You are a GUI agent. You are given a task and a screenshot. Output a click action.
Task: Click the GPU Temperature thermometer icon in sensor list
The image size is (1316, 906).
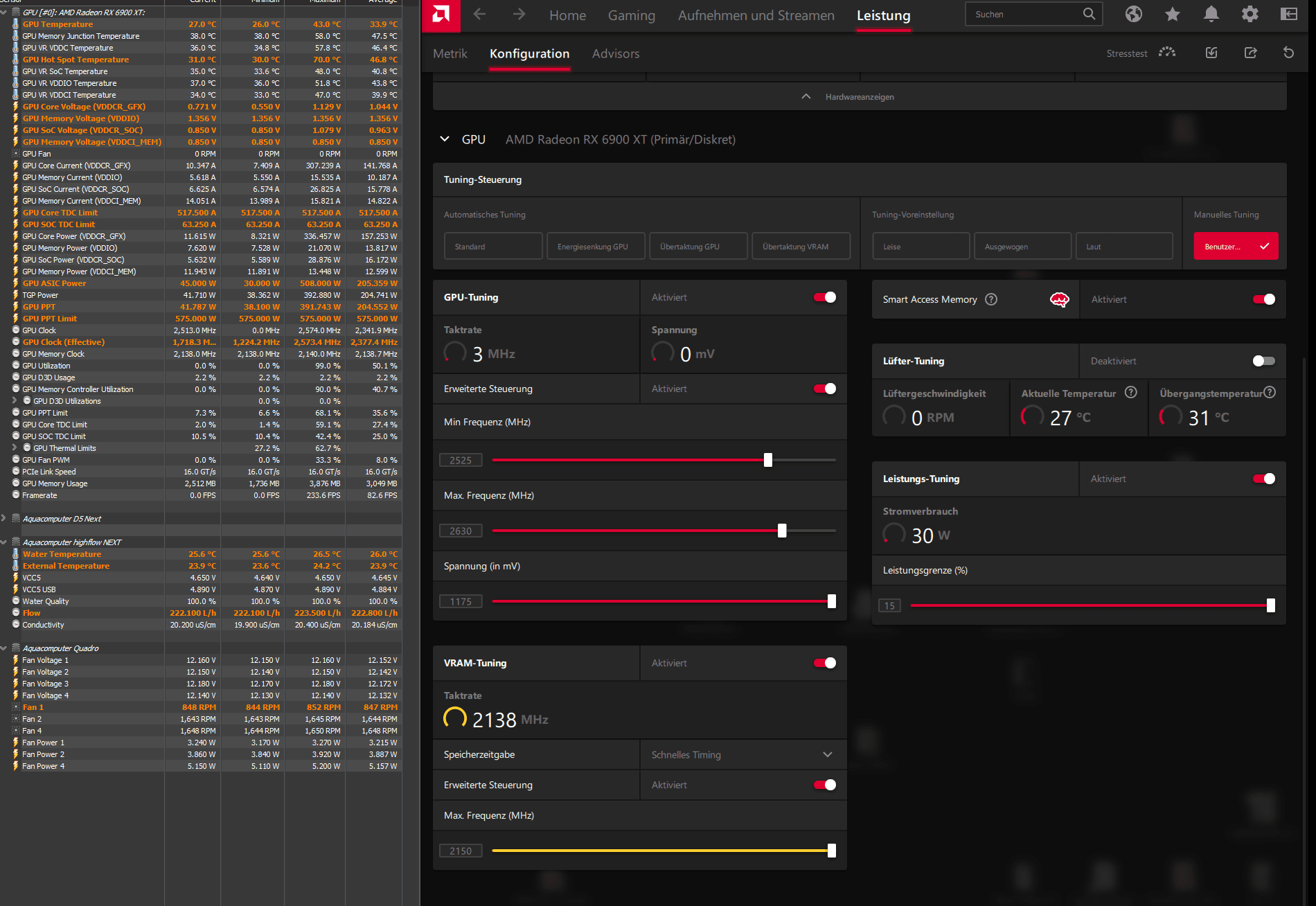point(15,24)
